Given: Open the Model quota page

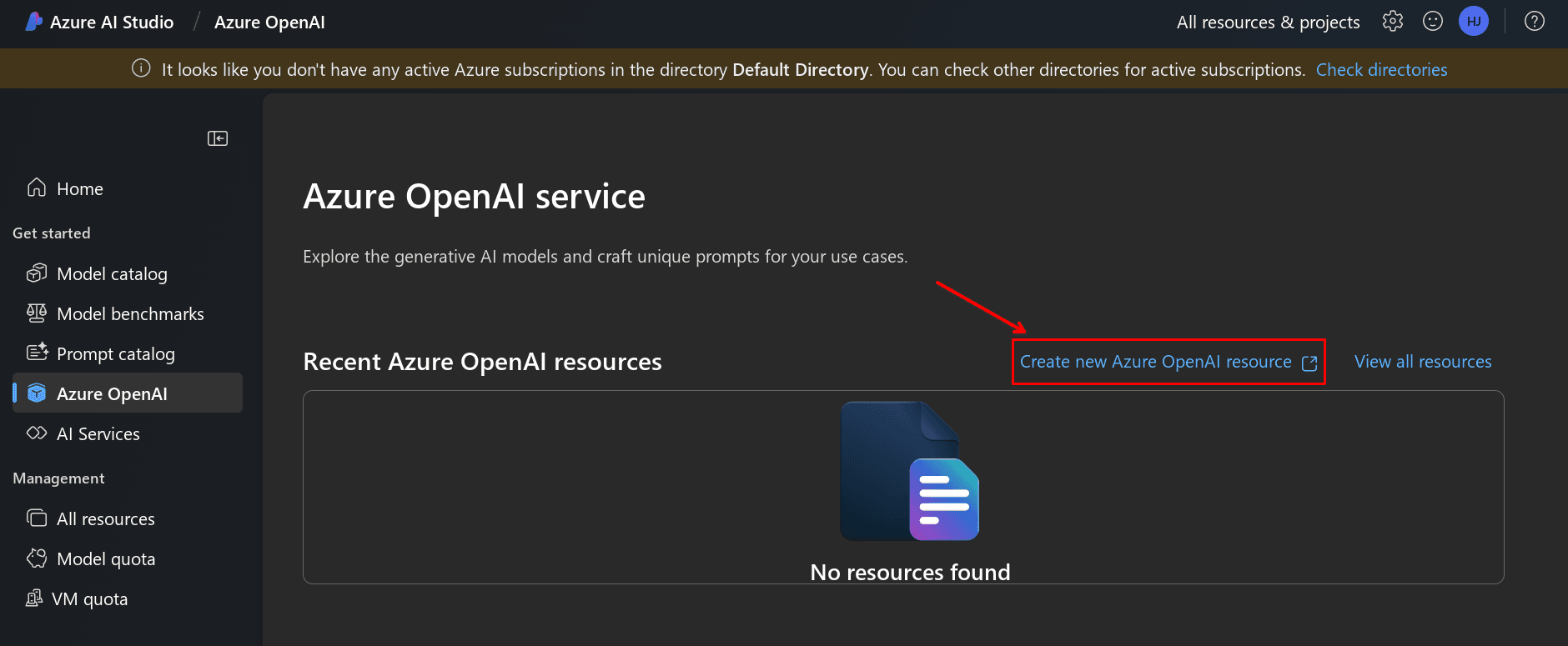Looking at the screenshot, I should 105,559.
